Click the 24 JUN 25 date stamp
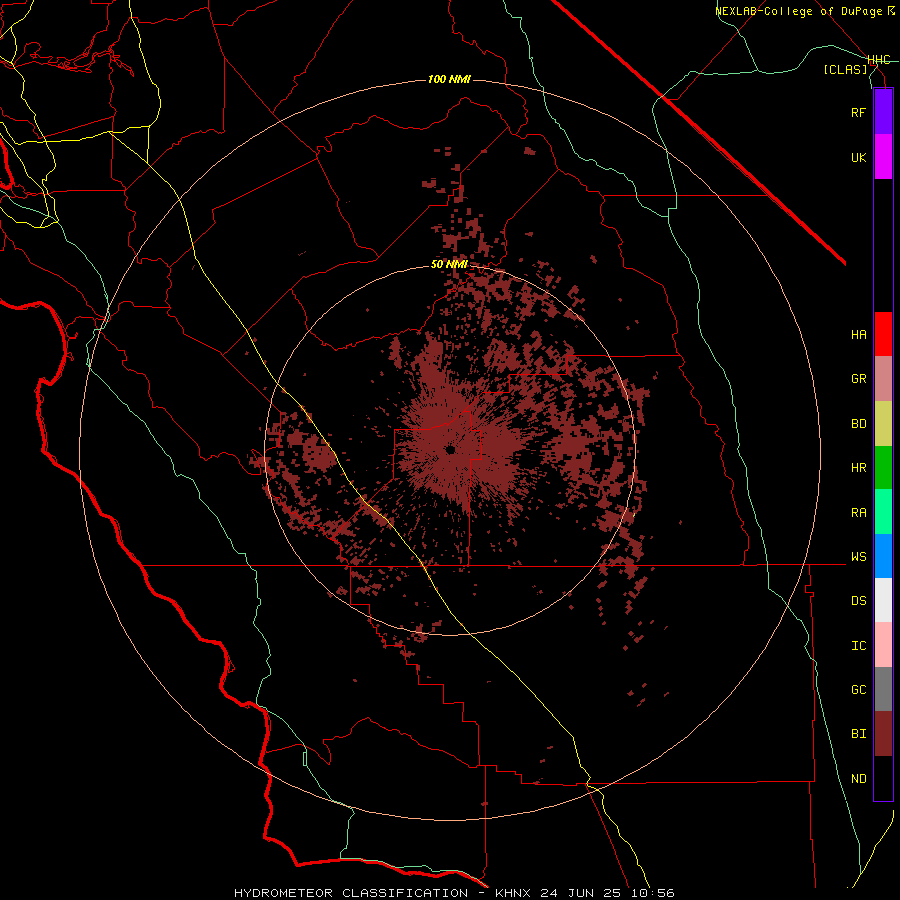 [x=581, y=893]
